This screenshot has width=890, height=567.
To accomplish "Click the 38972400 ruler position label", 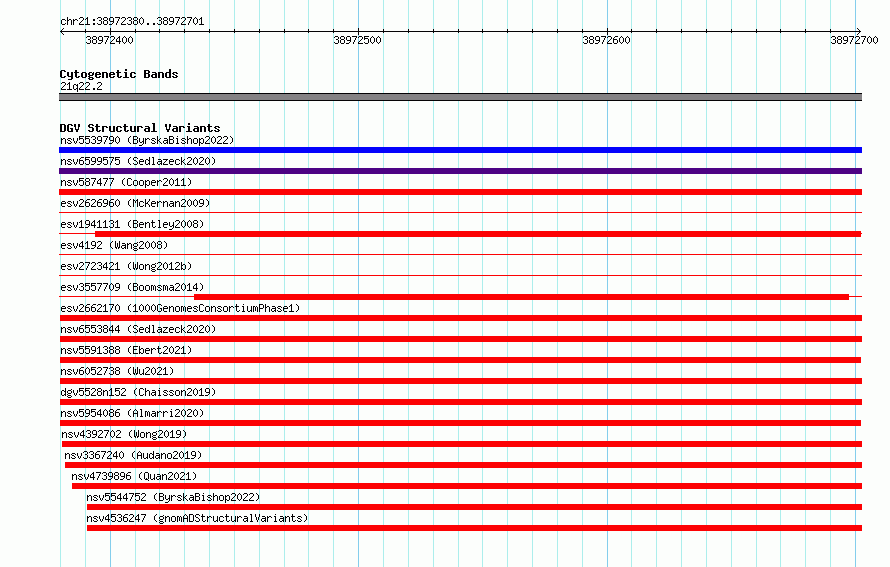I will coord(110,40).
